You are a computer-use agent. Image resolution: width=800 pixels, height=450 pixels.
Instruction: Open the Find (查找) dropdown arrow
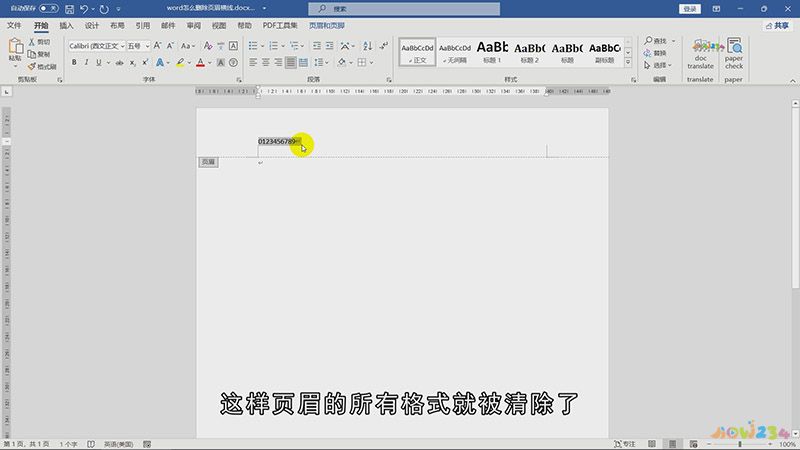[673, 41]
